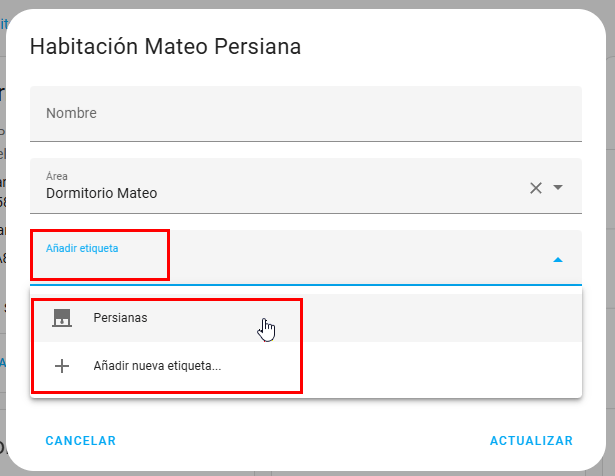This screenshot has width=615, height=476.
Task: Focus the Nombre text field
Action: click(306, 114)
